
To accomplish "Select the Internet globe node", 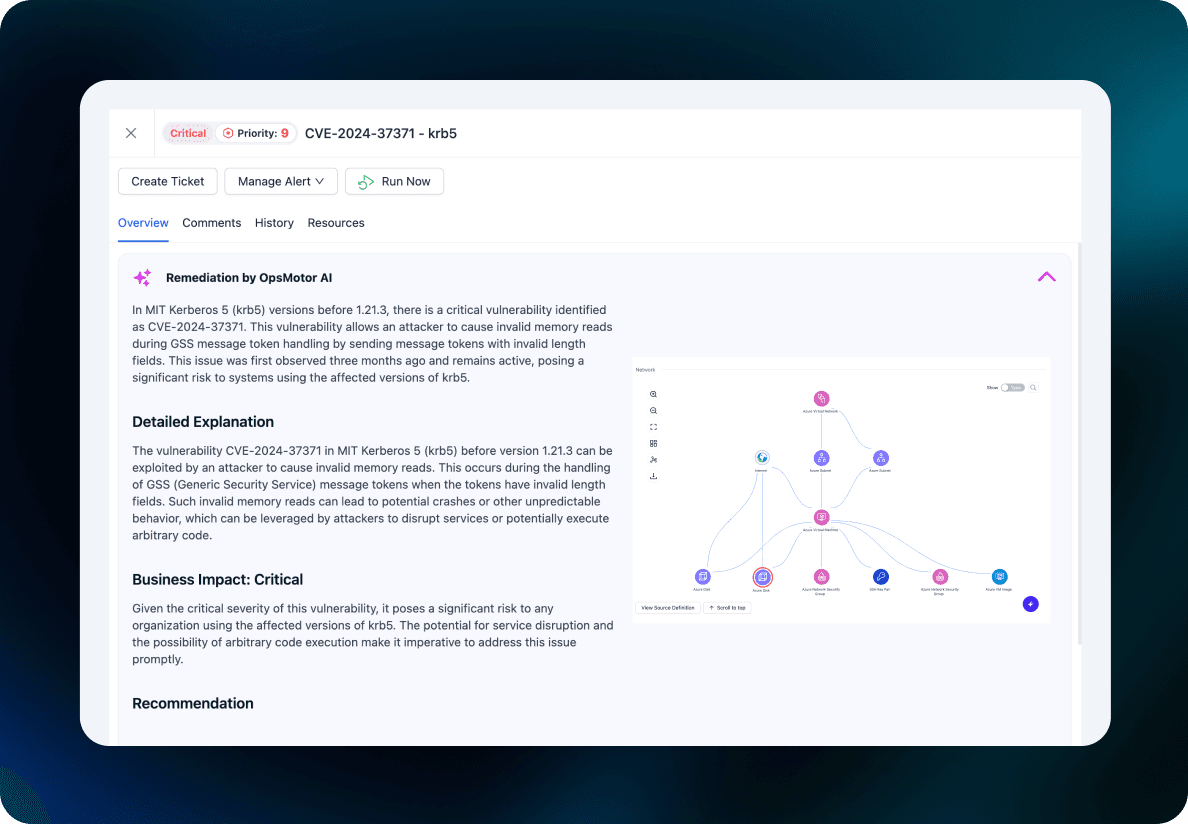I will tap(762, 457).
